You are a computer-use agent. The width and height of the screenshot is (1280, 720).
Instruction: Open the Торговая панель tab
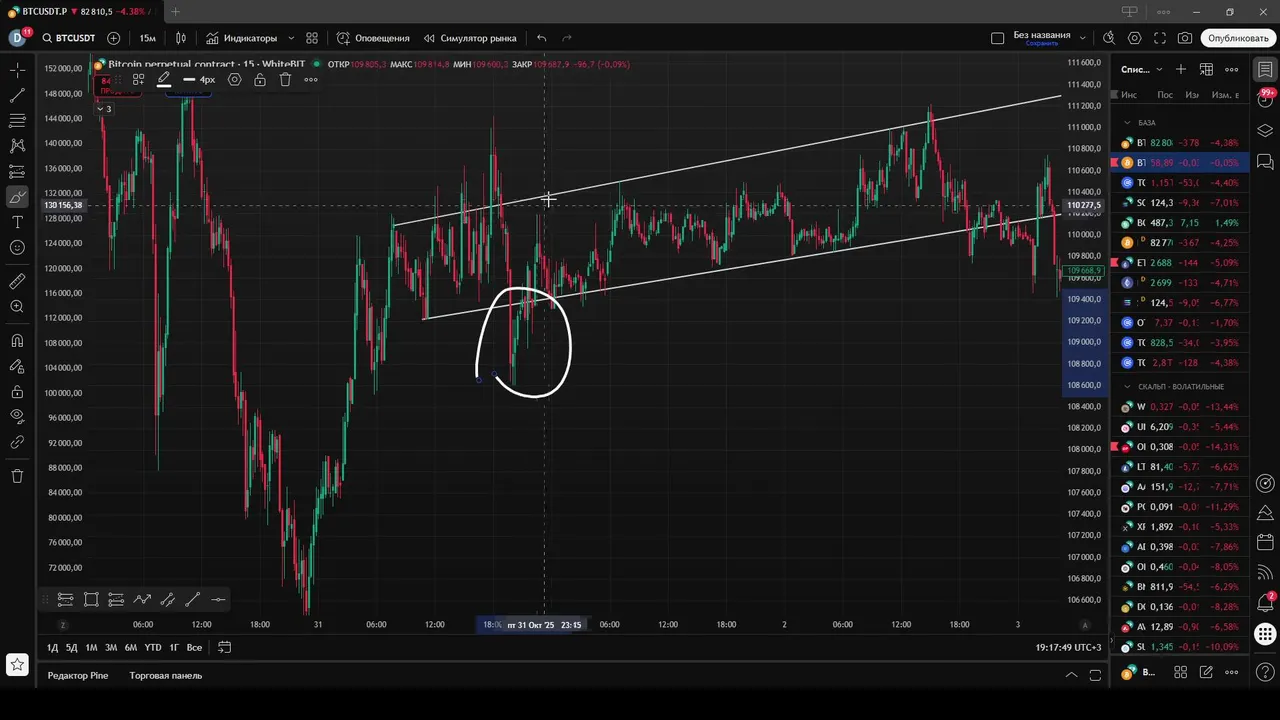click(x=165, y=675)
